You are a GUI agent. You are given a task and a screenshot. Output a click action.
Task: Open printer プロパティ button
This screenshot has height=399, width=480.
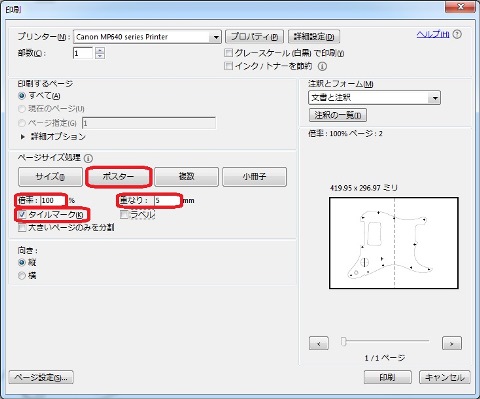coord(254,37)
